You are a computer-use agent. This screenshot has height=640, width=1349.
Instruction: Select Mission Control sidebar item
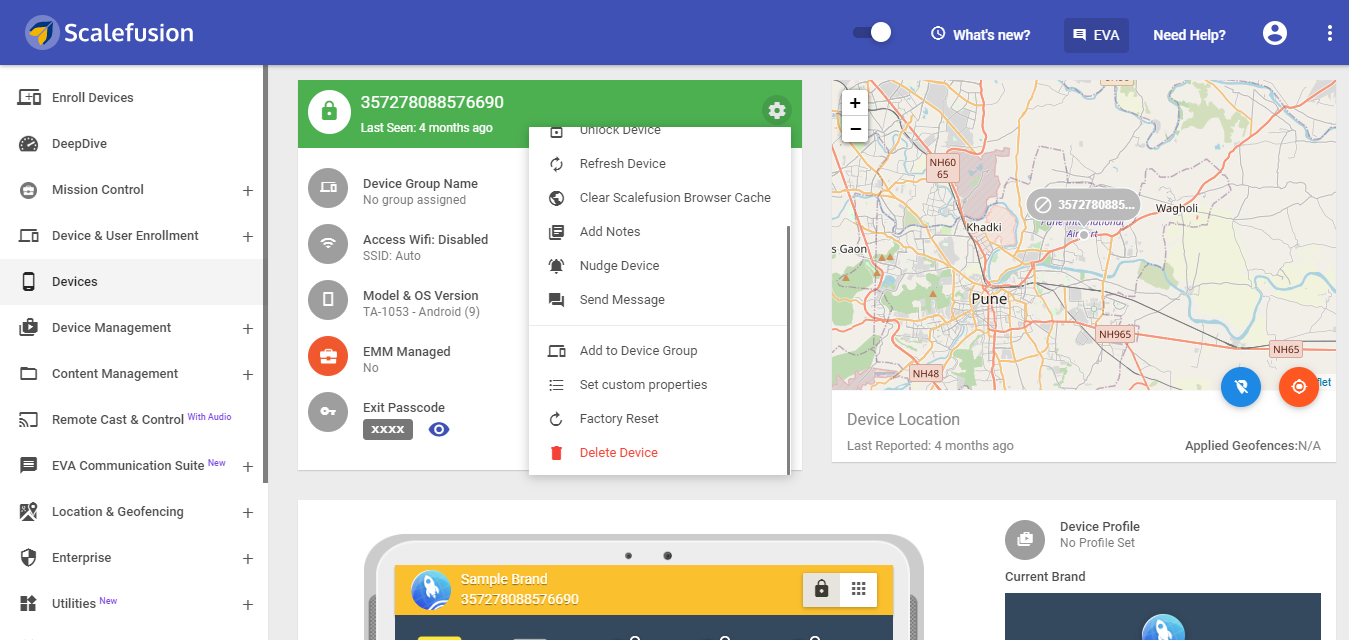point(98,190)
